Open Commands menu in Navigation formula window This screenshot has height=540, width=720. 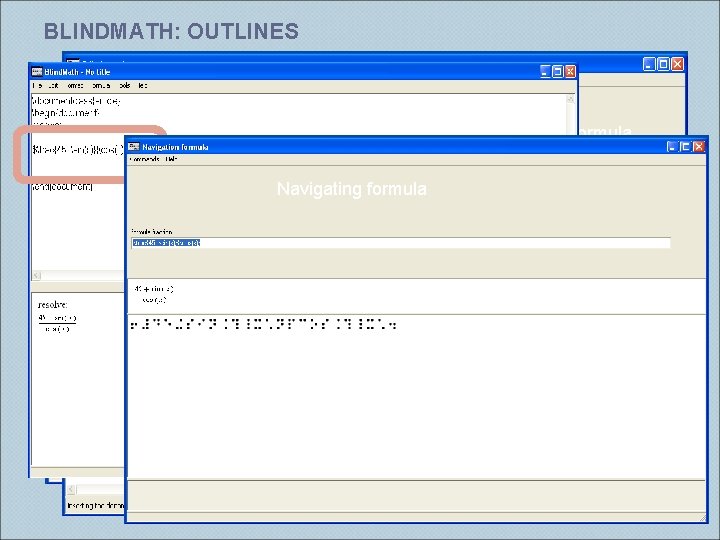click(x=145, y=159)
